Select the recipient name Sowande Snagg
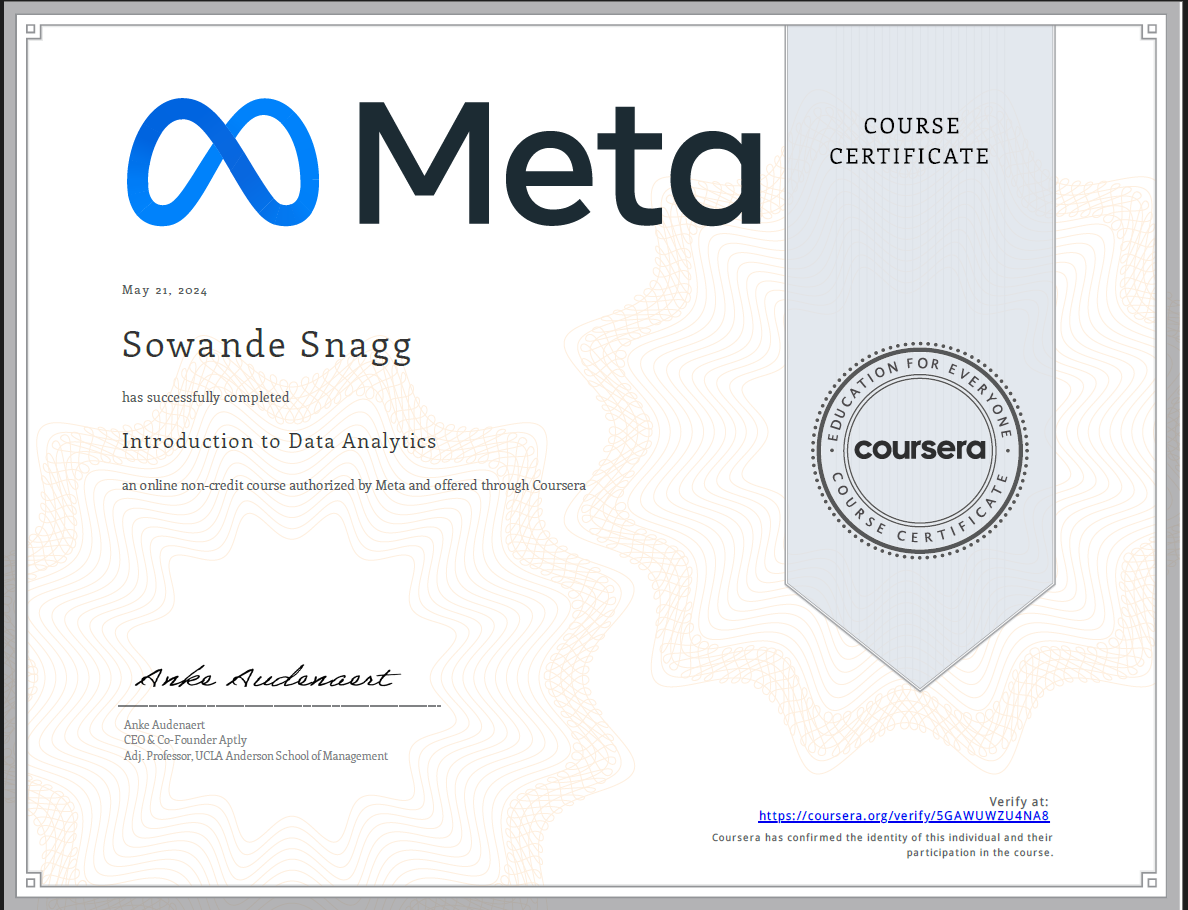 [x=267, y=346]
